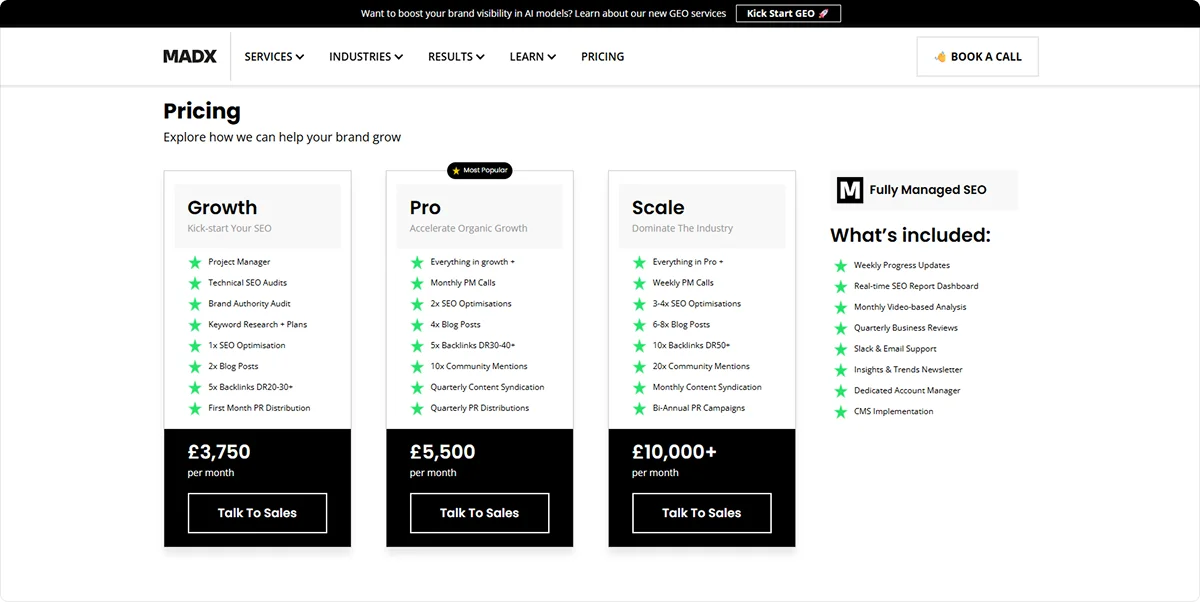The width and height of the screenshot is (1200, 602).
Task: Click the star beside 10x Backlinks DR50+
Action: [x=639, y=345]
